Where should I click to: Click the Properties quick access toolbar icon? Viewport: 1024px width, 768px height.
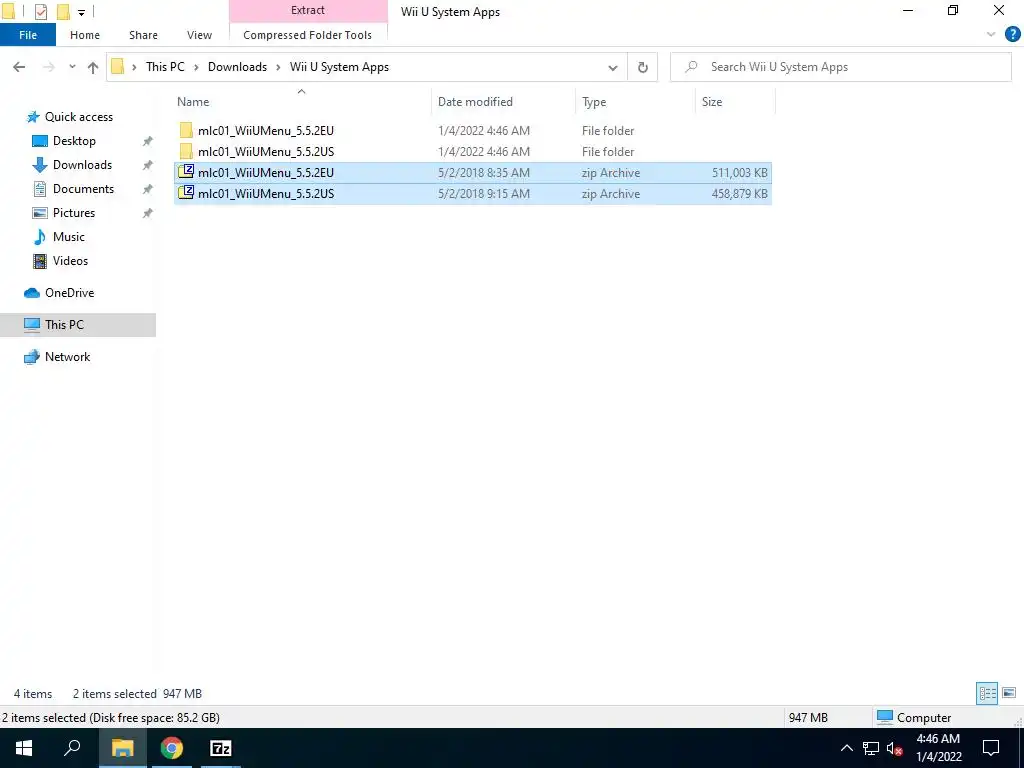point(41,11)
